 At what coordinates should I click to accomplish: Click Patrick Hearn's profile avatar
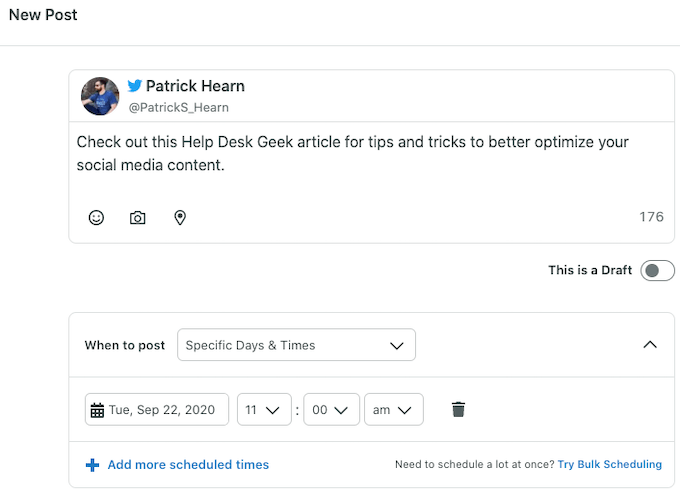tap(100, 95)
